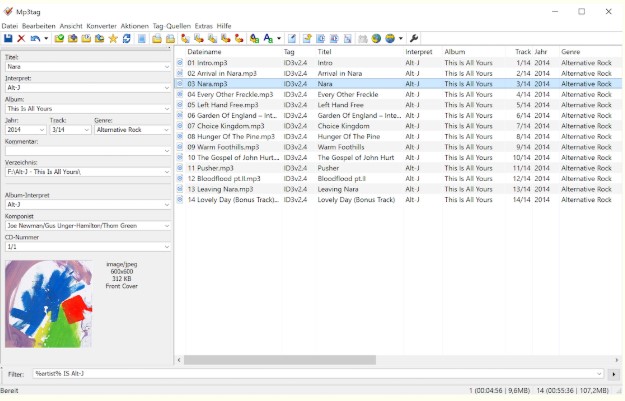
Task: Open the Konverter menu
Action: pos(101,26)
